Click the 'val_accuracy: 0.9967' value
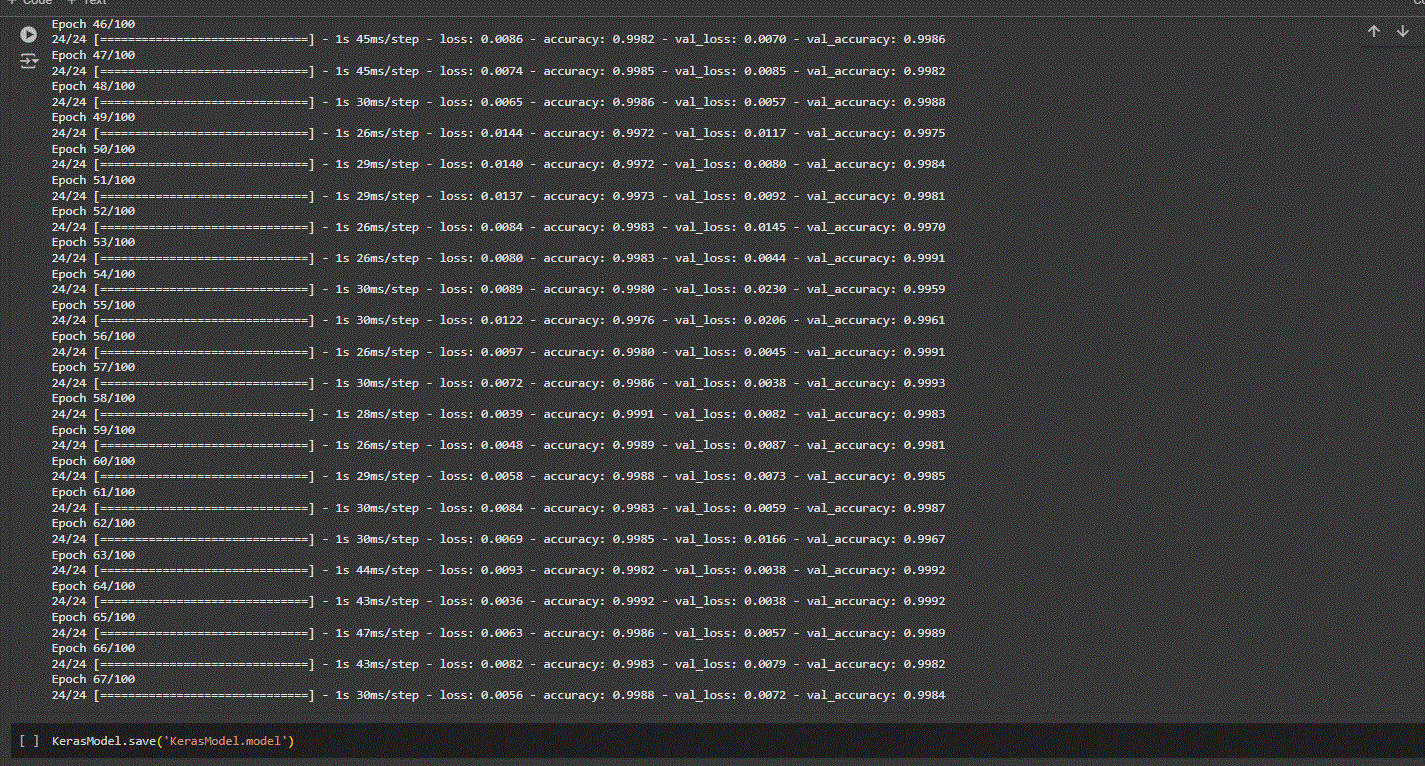Screen dimensions: 1425x766 pyautogui.click(x=876, y=539)
